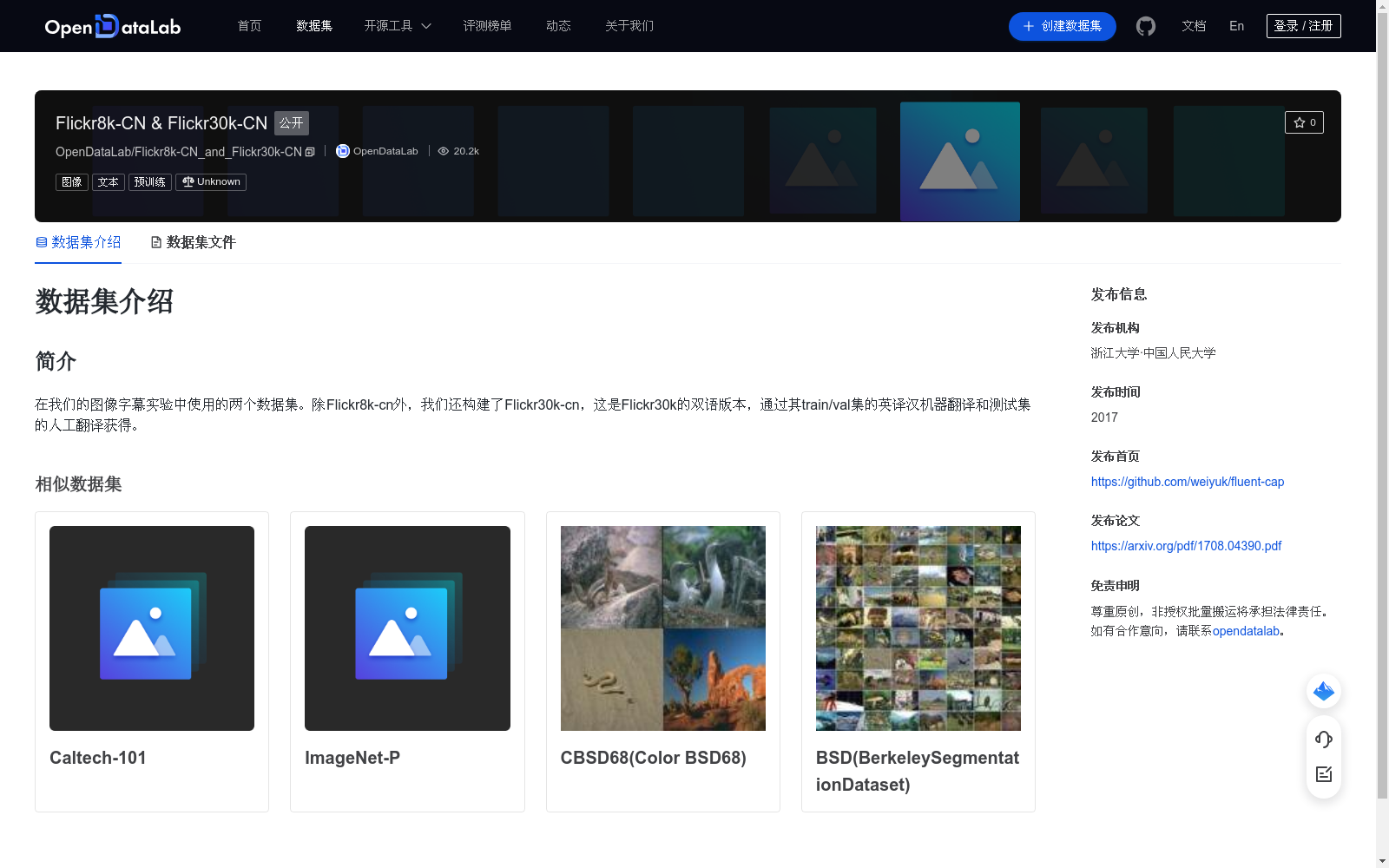Screen dimensions: 1389x868
Task: Open the feedback form edit icon
Action: pos(1323,774)
